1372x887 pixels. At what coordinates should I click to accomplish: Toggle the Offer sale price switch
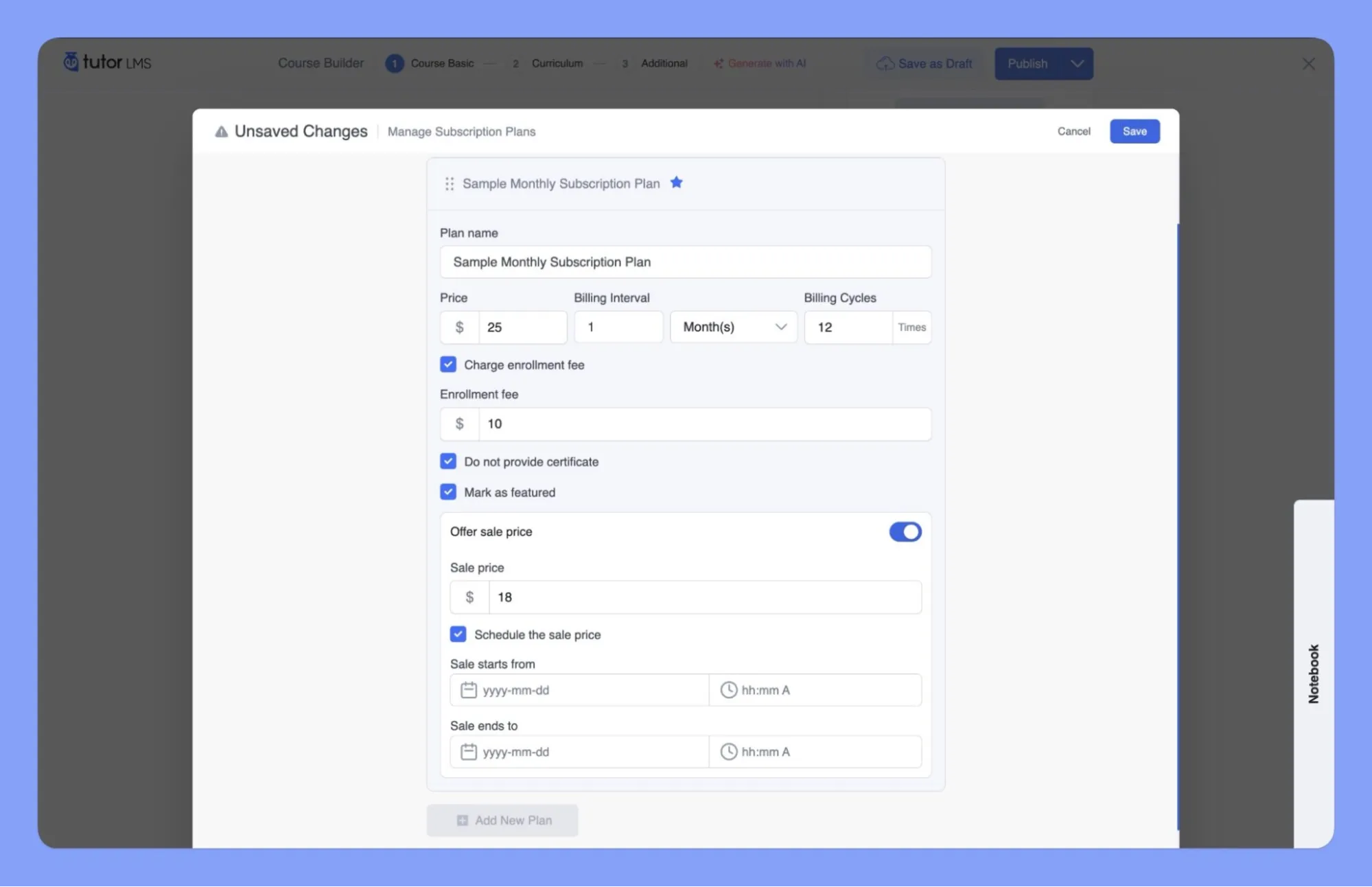905,531
